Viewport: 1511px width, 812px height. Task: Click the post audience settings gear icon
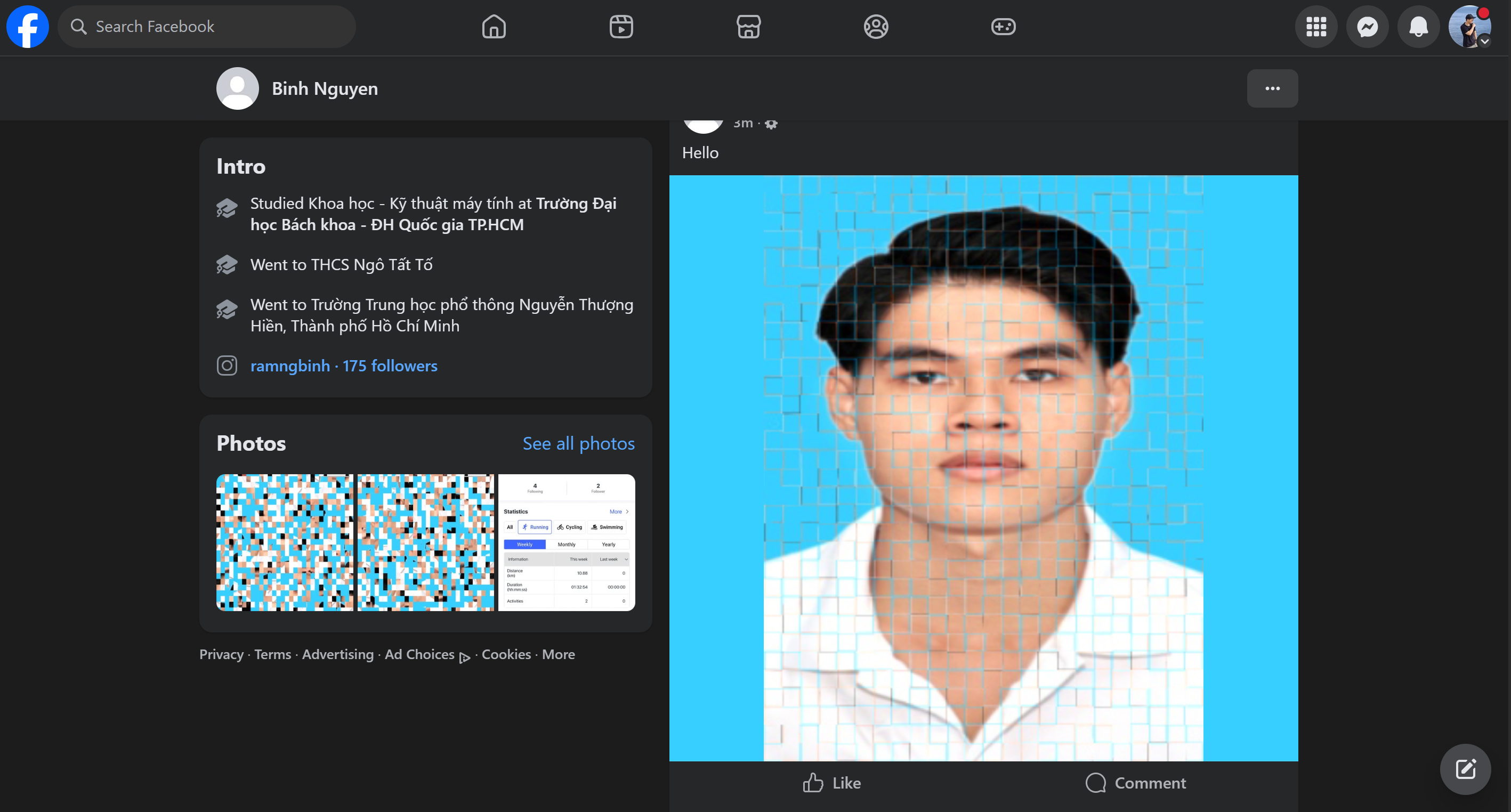pyautogui.click(x=771, y=124)
